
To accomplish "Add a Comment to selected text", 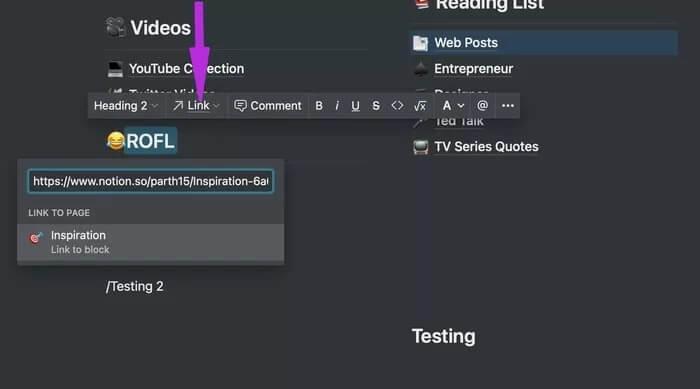I will (x=268, y=106).
